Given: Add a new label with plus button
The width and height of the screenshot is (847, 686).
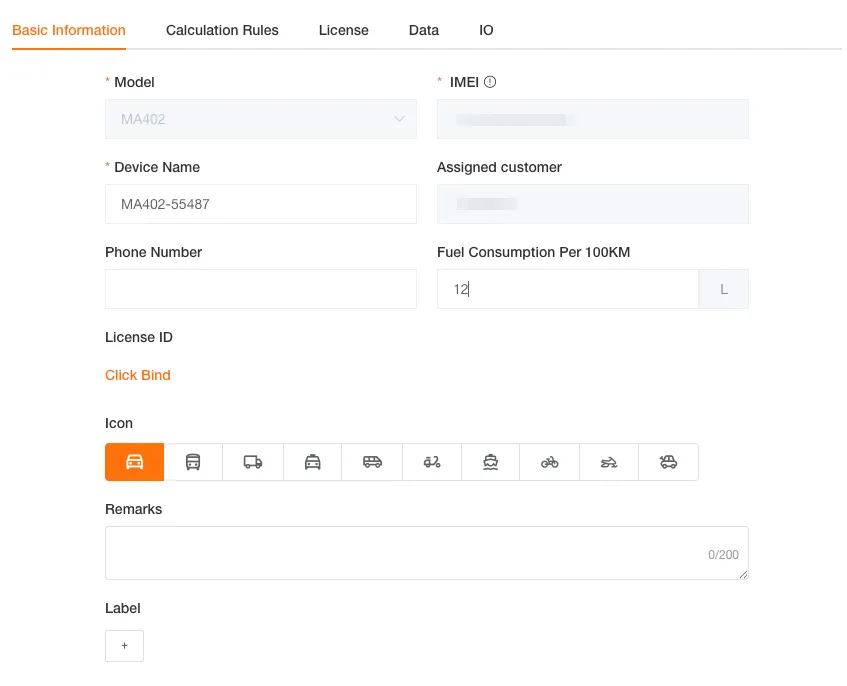Looking at the screenshot, I should (124, 646).
